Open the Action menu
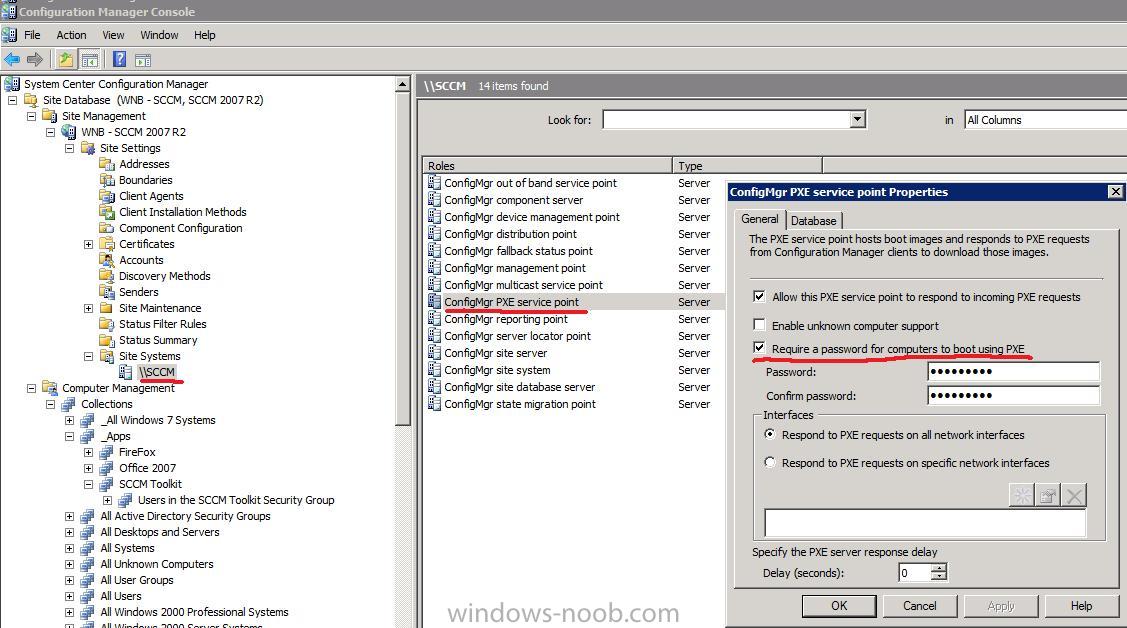Viewport: 1127px width, 628px height. pos(71,35)
